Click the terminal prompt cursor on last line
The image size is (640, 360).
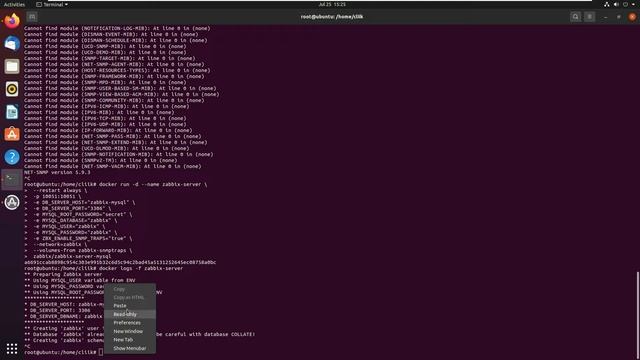(101, 352)
